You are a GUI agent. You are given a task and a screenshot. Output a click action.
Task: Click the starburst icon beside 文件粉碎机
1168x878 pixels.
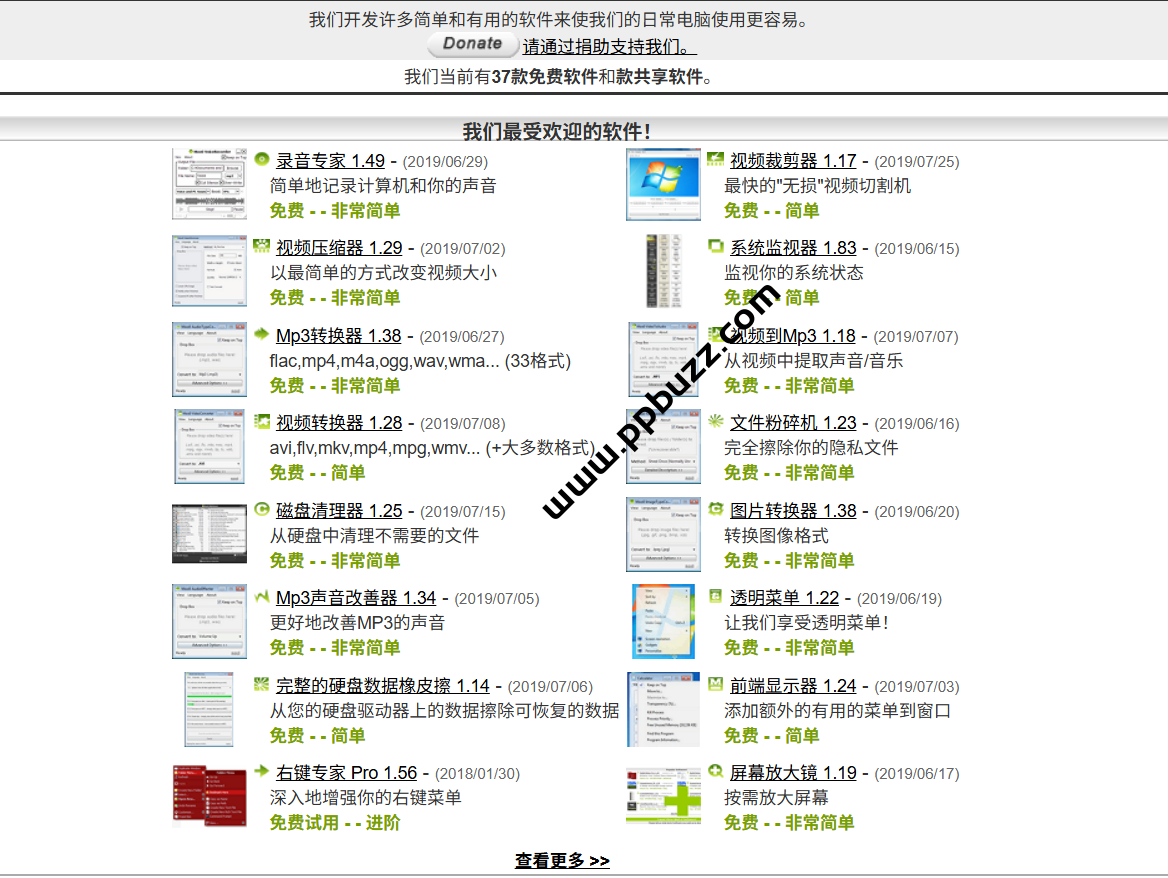click(715, 422)
